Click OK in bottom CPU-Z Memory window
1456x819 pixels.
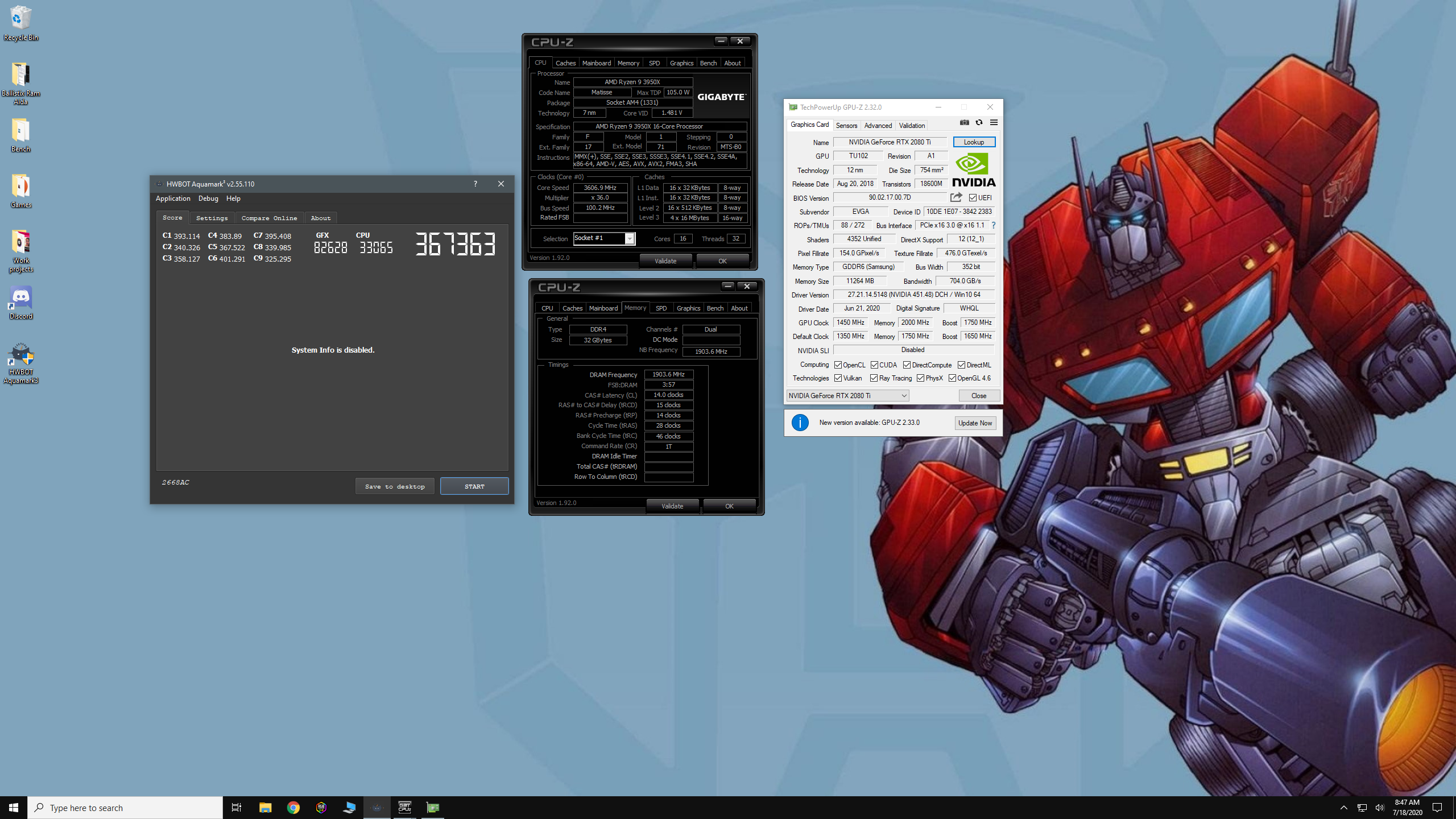tap(729, 506)
